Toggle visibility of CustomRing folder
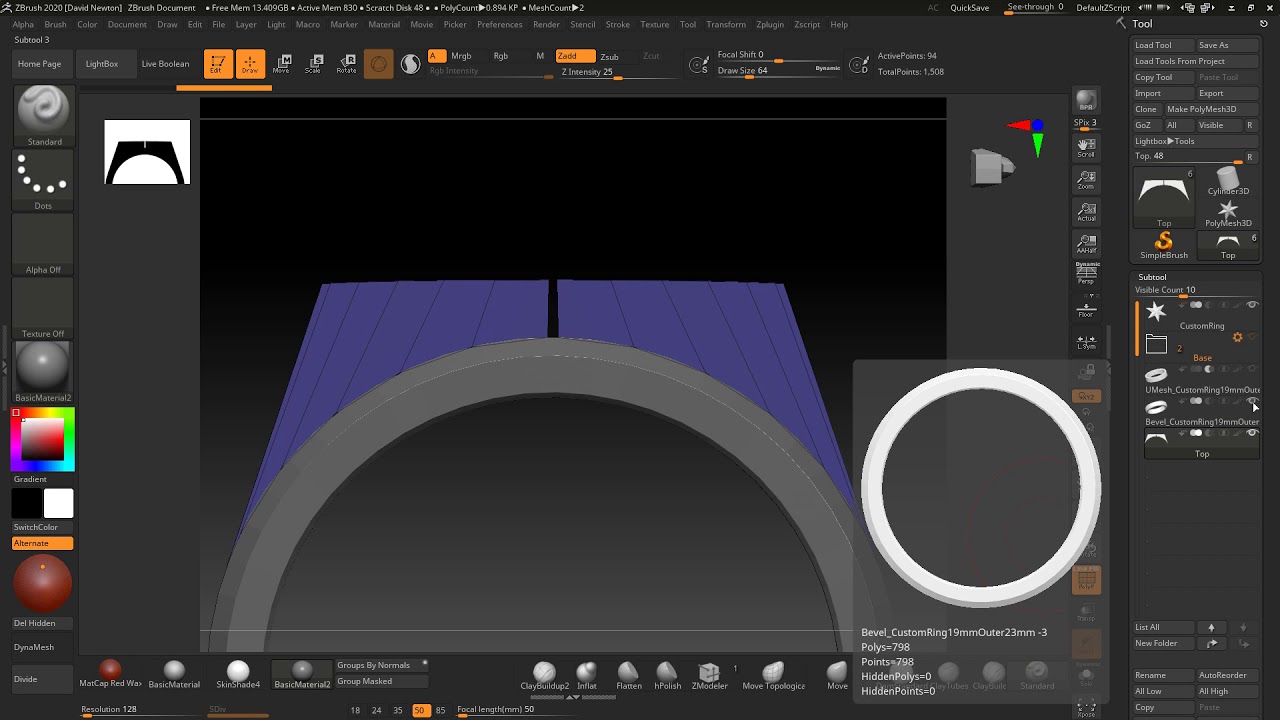Image resolution: width=1280 pixels, height=720 pixels. click(1252, 305)
